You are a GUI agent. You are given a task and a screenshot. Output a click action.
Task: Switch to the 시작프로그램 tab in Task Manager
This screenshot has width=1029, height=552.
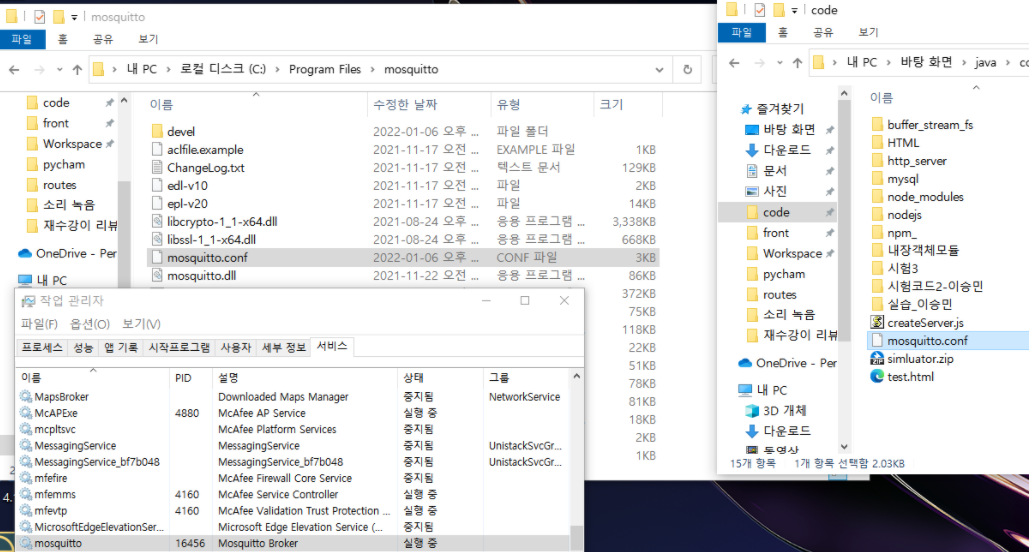point(179,347)
